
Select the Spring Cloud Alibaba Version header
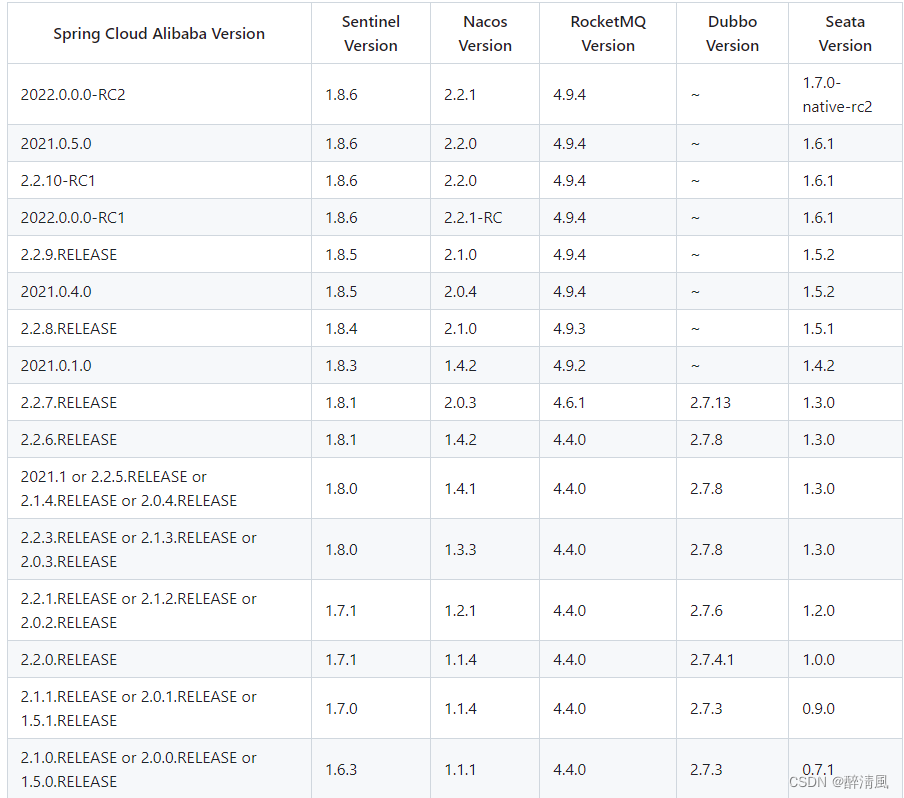point(159,34)
